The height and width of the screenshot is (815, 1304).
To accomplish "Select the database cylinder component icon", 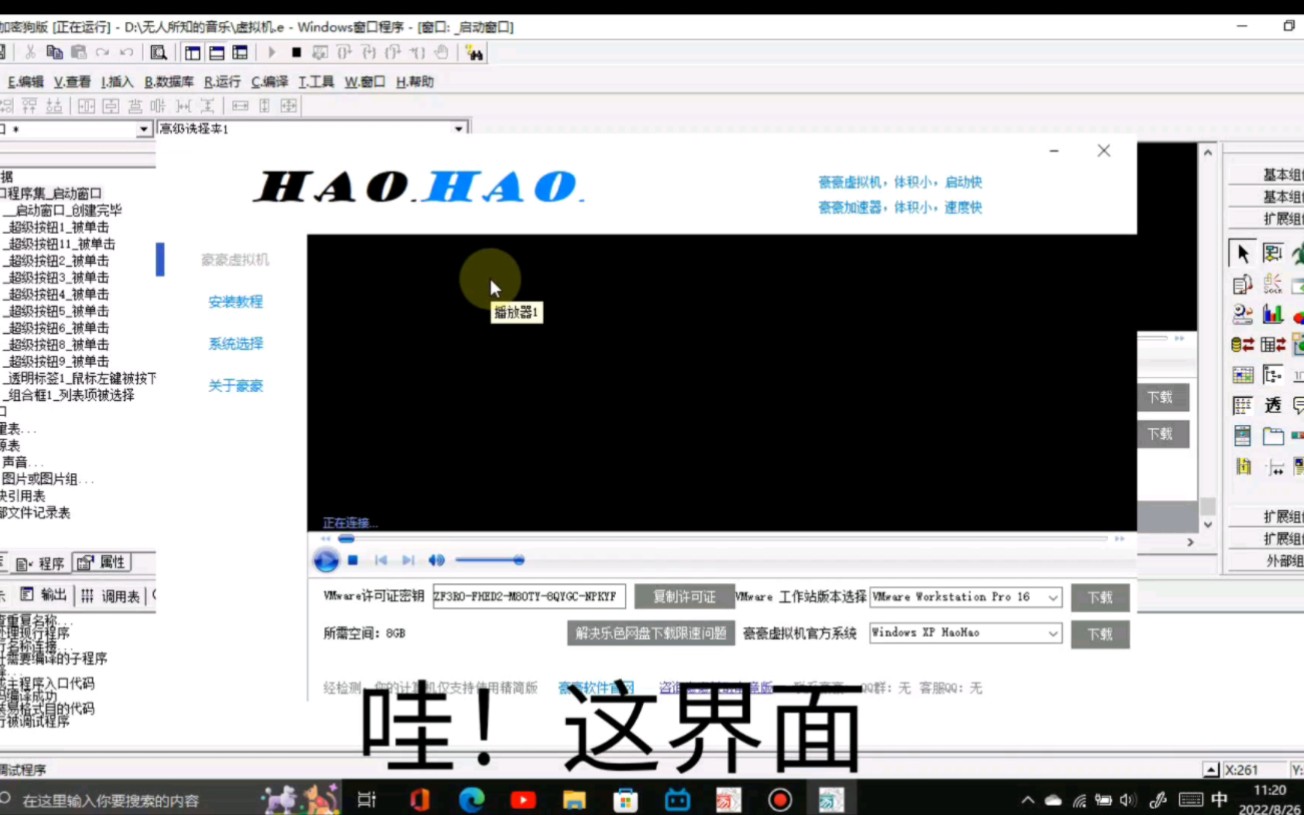I will (x=1243, y=344).
